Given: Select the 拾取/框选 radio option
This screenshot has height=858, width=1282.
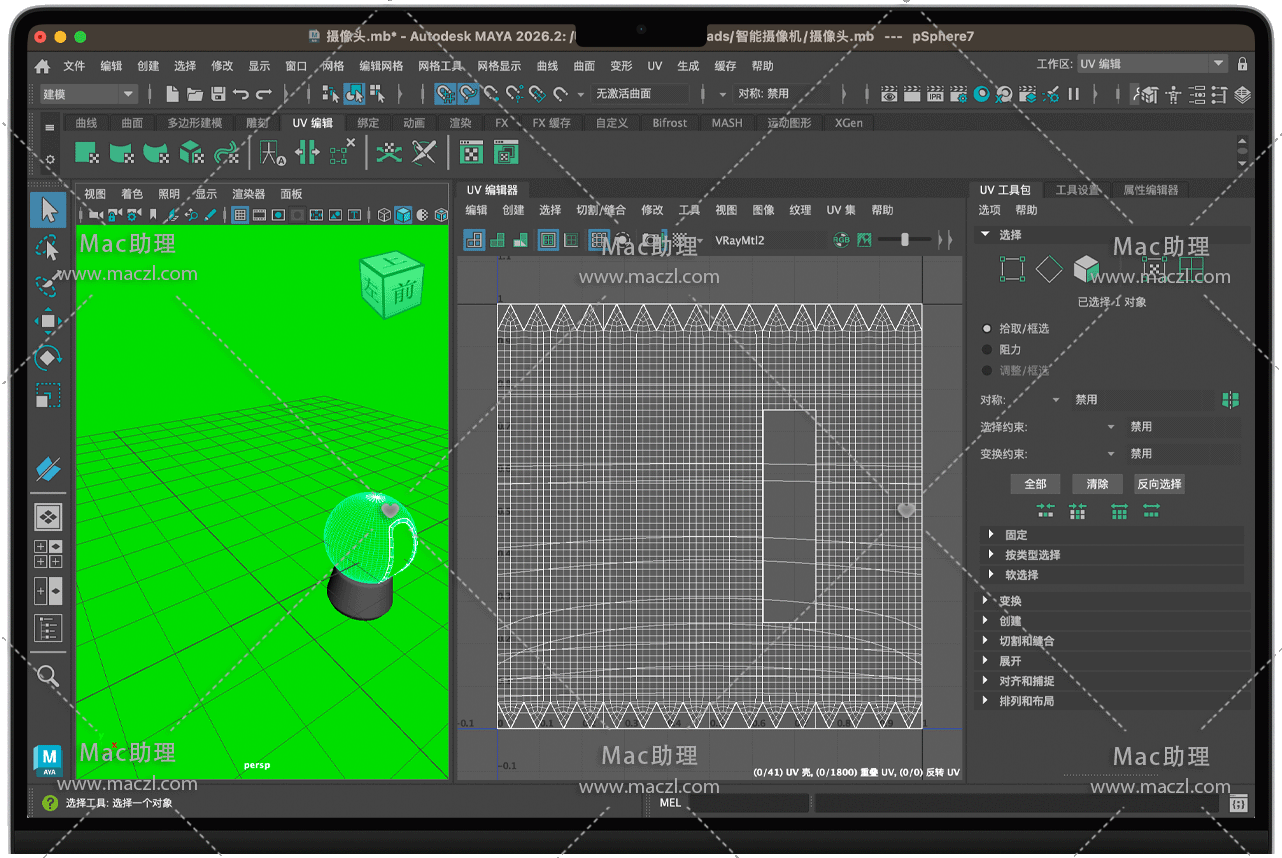Looking at the screenshot, I should [x=988, y=328].
